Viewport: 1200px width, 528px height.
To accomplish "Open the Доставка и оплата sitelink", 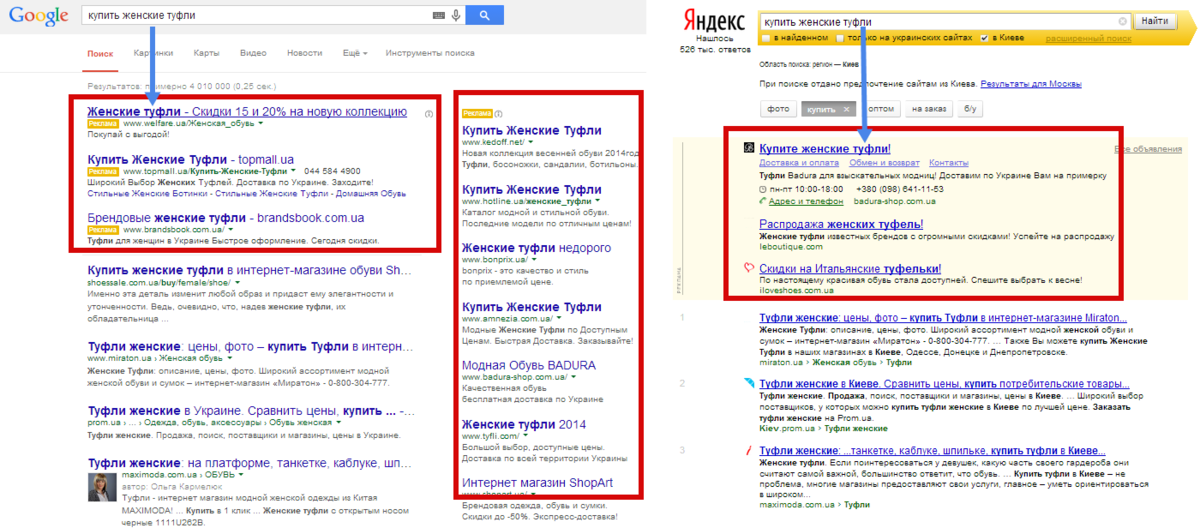I will (799, 162).
